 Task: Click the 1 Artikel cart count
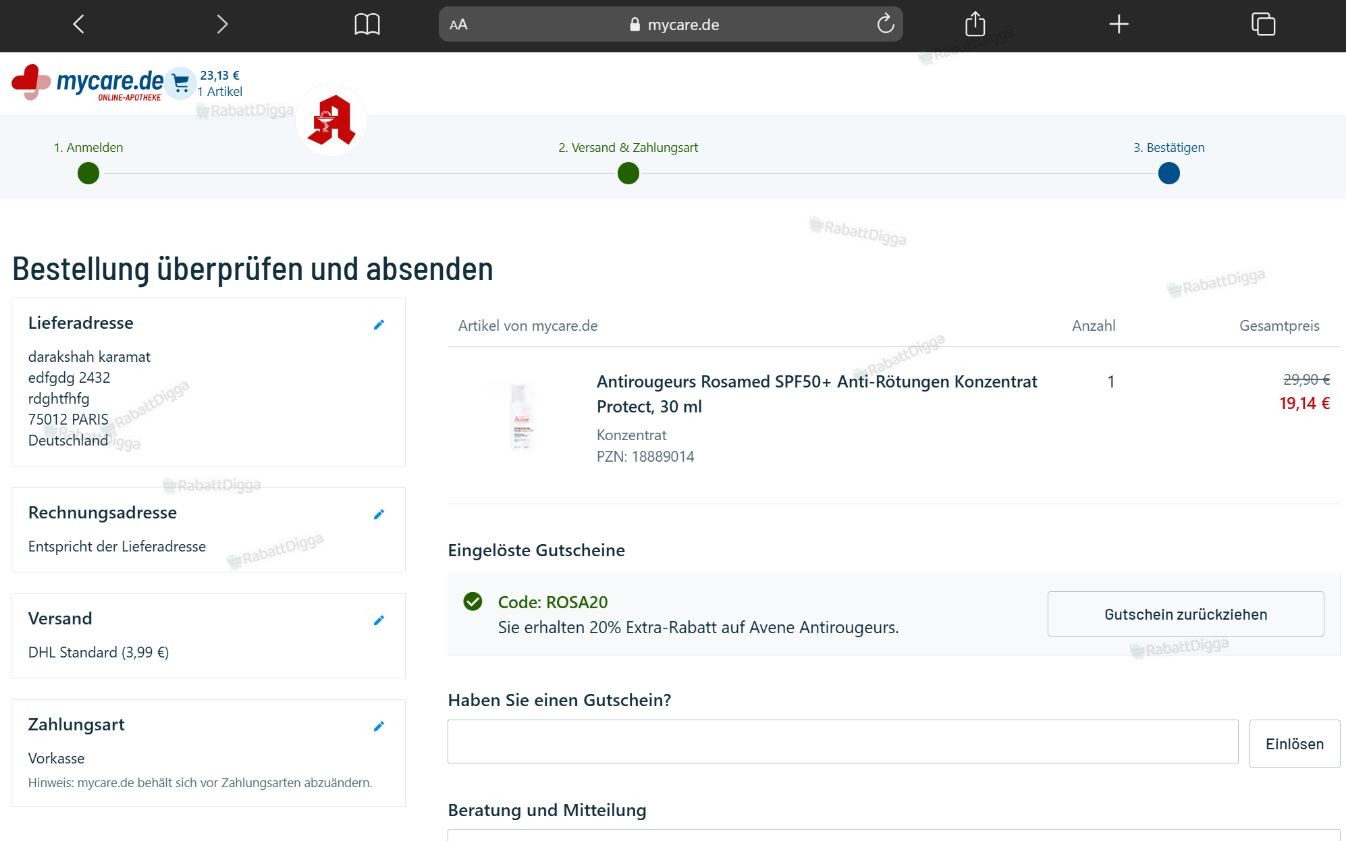[x=220, y=92]
